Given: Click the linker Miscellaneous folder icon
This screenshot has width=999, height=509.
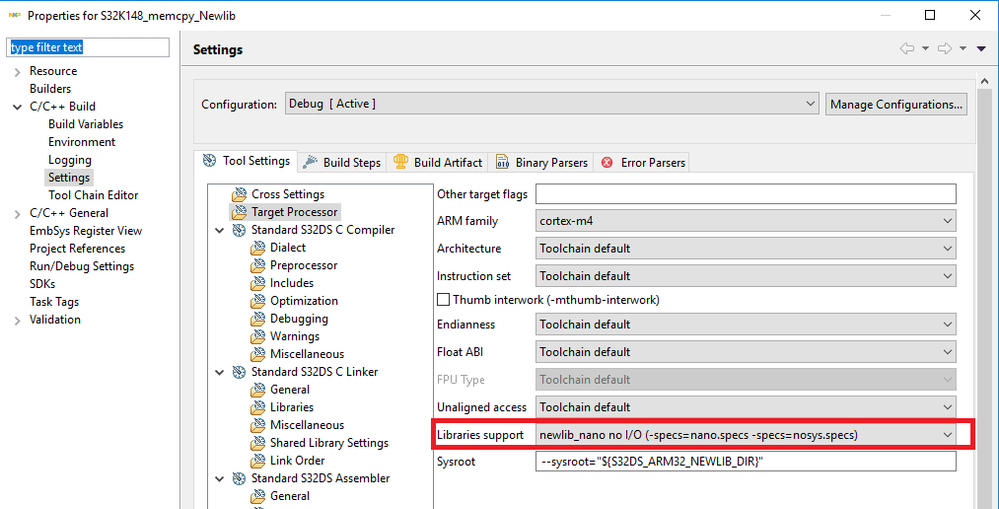Looking at the screenshot, I should (x=257, y=425).
